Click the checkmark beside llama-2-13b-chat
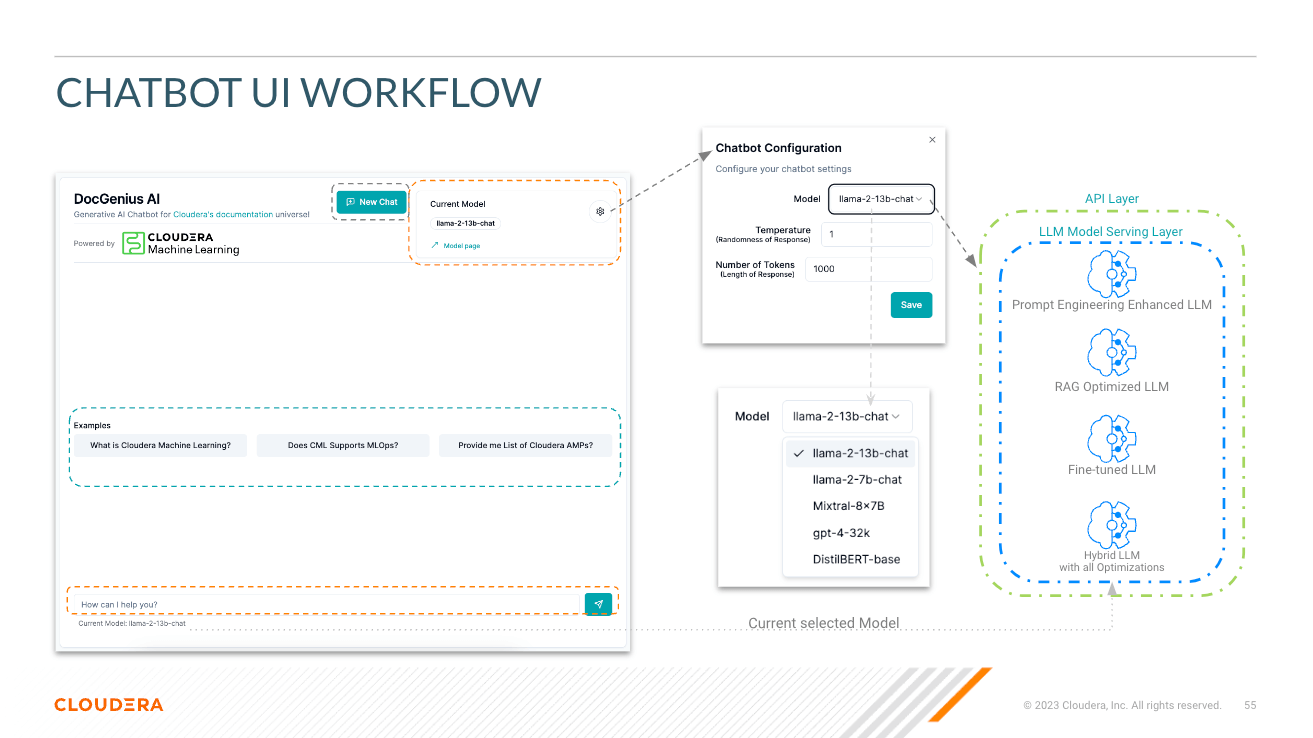 click(798, 453)
